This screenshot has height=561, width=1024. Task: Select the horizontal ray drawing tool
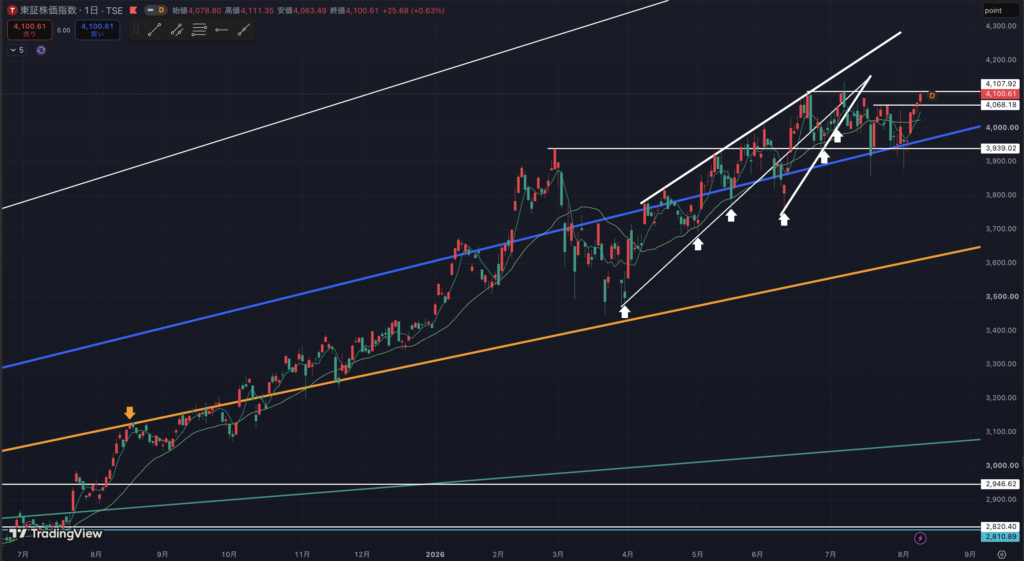click(221, 29)
